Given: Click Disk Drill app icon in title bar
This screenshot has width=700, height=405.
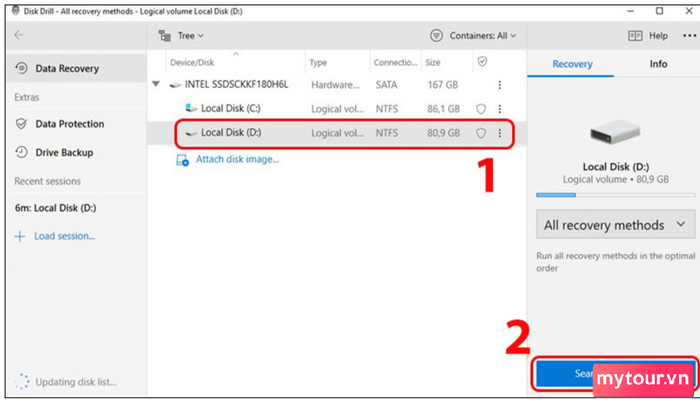Looking at the screenshot, I should [15, 11].
